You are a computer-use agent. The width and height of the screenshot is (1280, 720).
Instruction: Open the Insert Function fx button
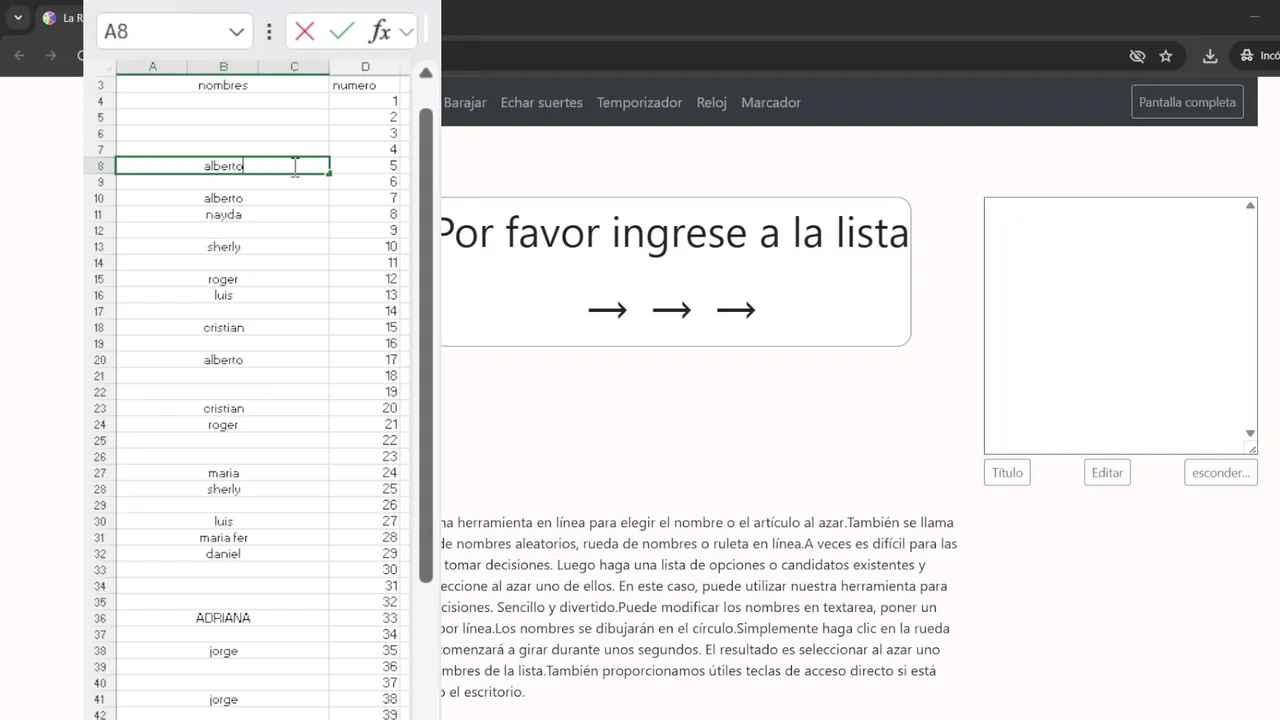379,31
